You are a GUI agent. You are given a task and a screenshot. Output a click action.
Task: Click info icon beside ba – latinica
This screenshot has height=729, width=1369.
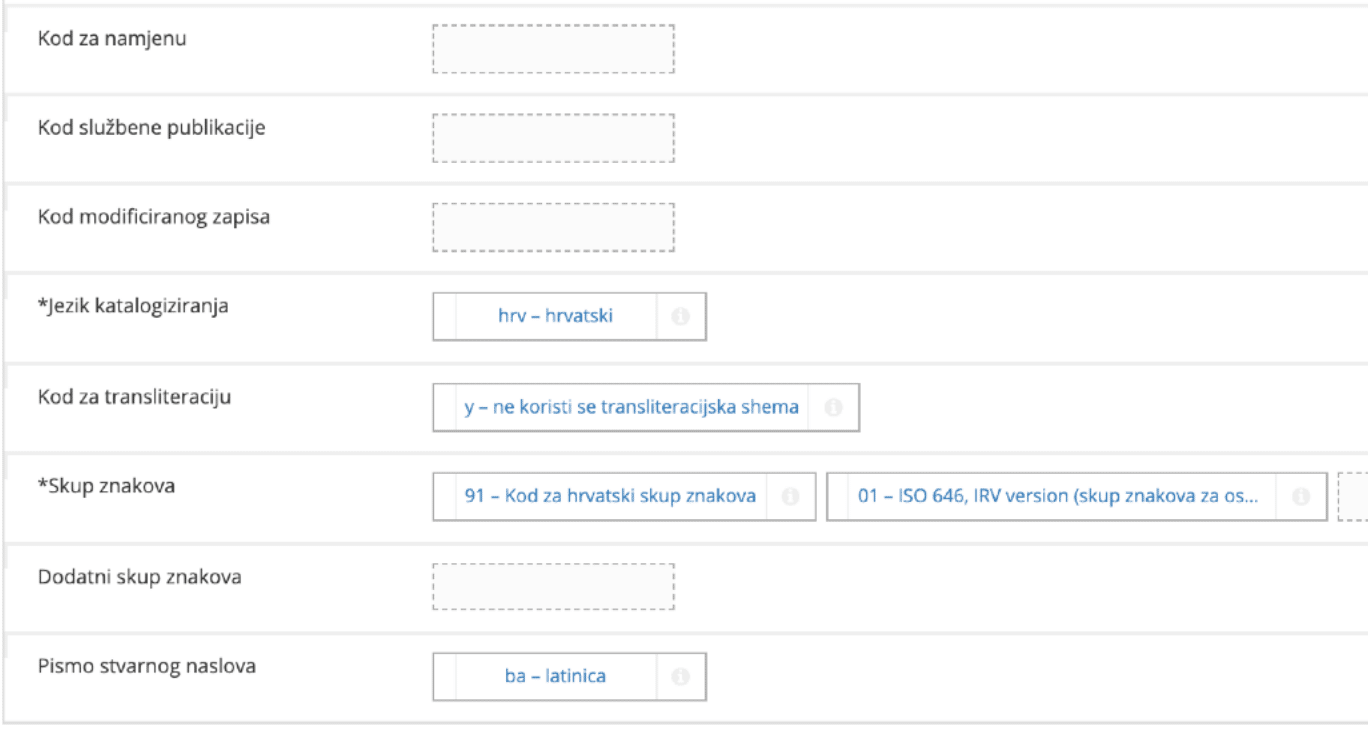[681, 677]
